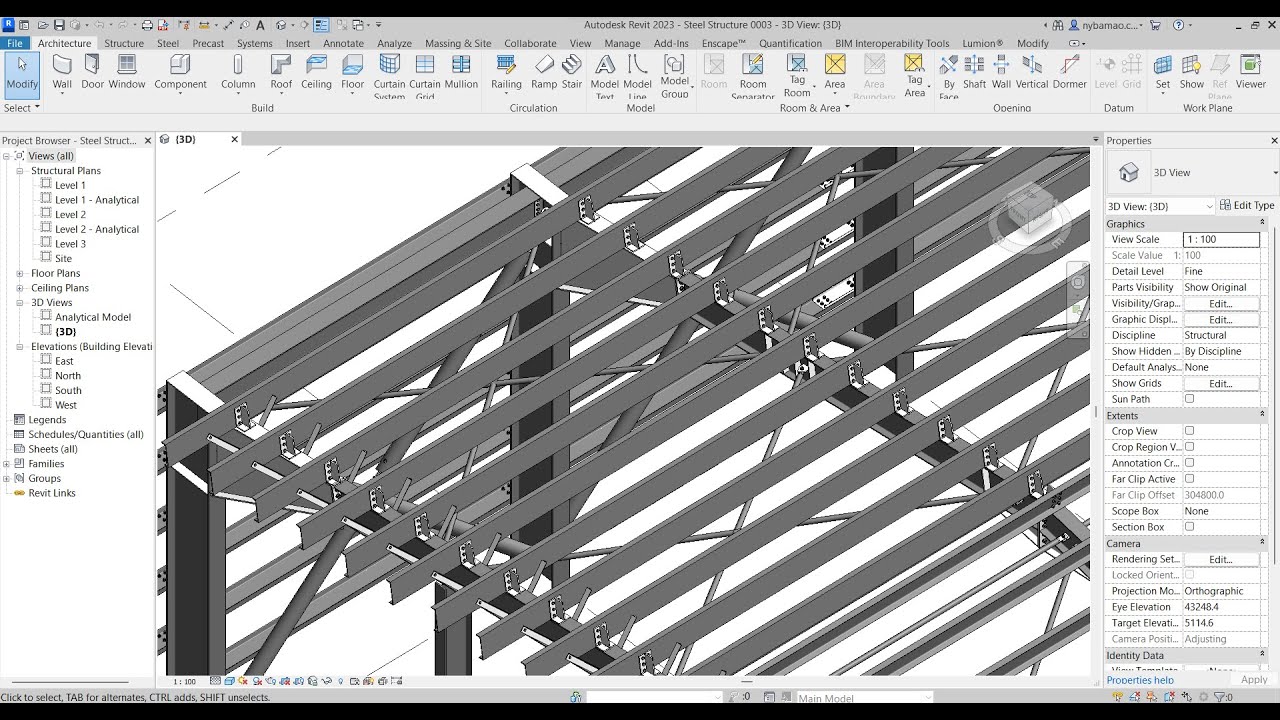This screenshot has height=720, width=1280.
Task: Select the Mullion tool
Action: click(x=461, y=73)
